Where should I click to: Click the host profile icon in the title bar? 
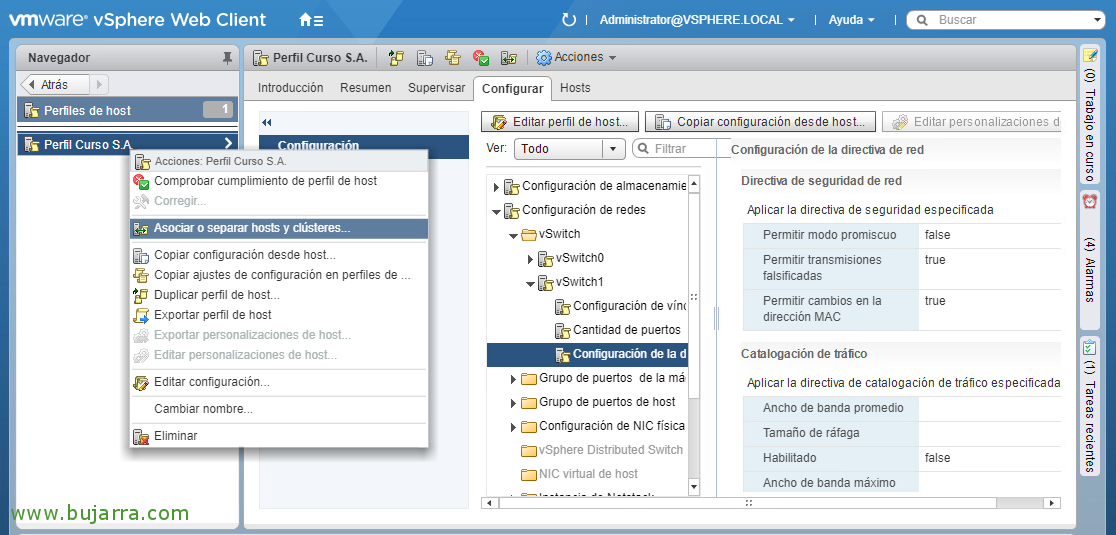(261, 58)
